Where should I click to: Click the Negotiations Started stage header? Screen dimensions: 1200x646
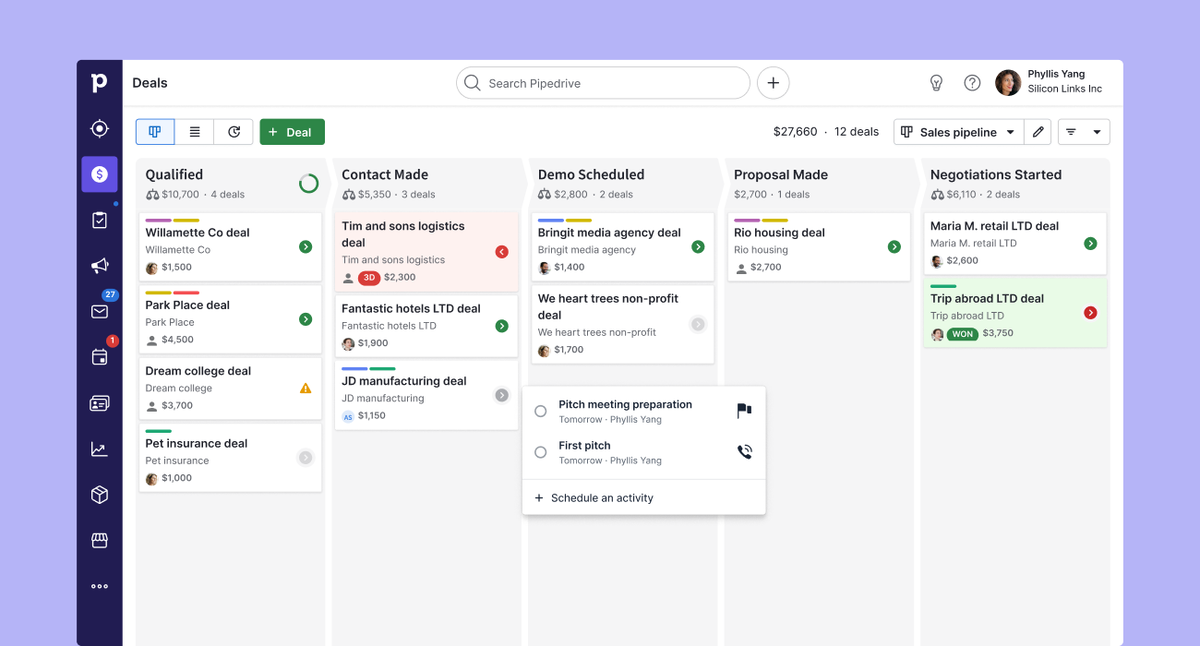[996, 174]
